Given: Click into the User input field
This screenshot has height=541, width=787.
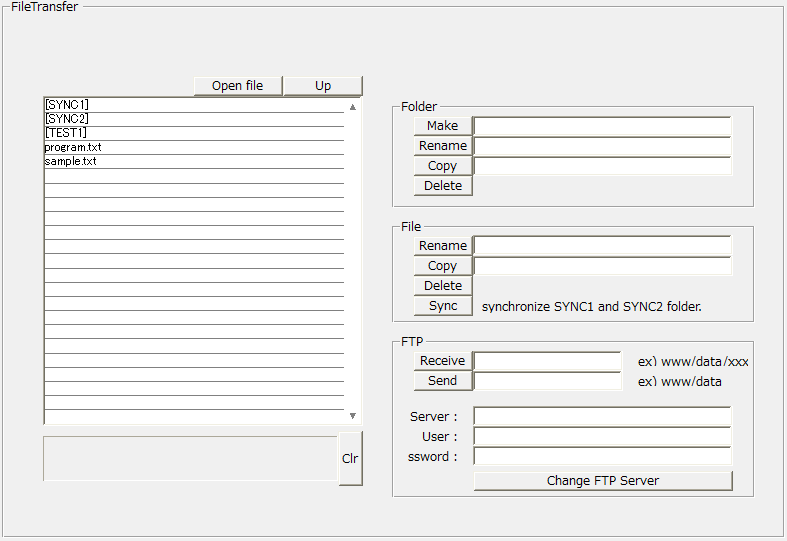Looking at the screenshot, I should [602, 436].
